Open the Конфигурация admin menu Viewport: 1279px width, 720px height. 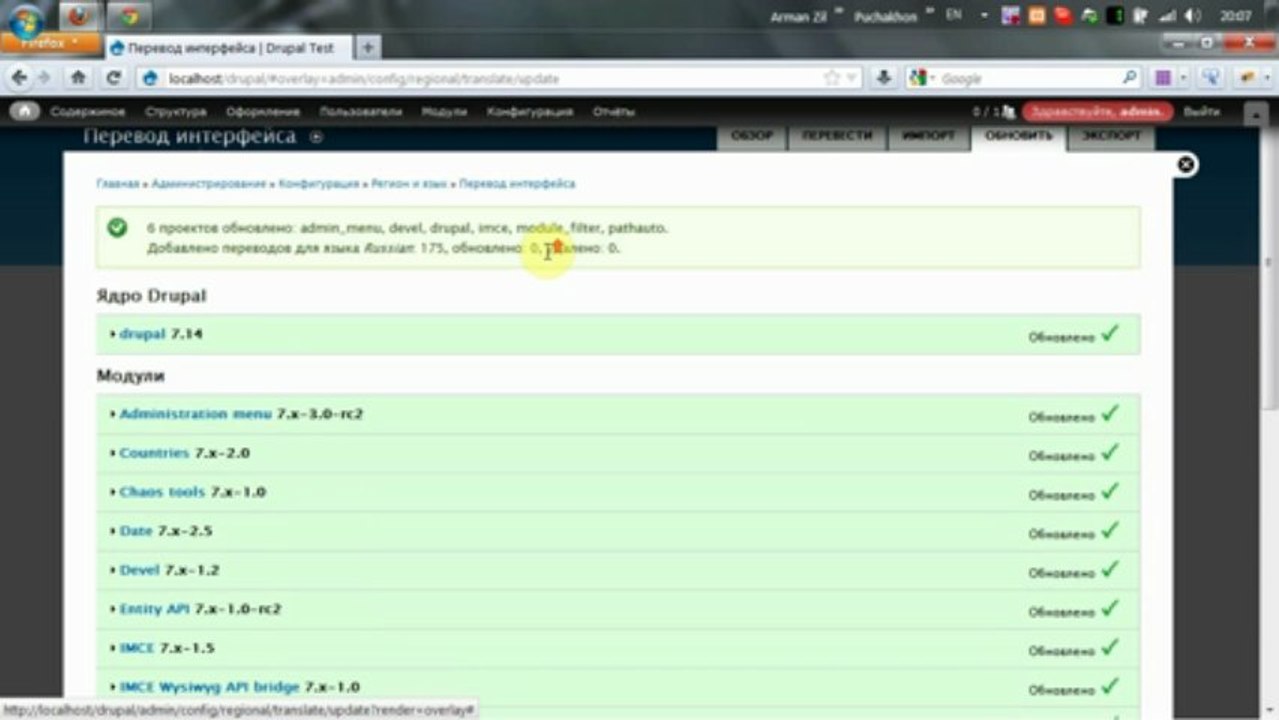coord(530,112)
